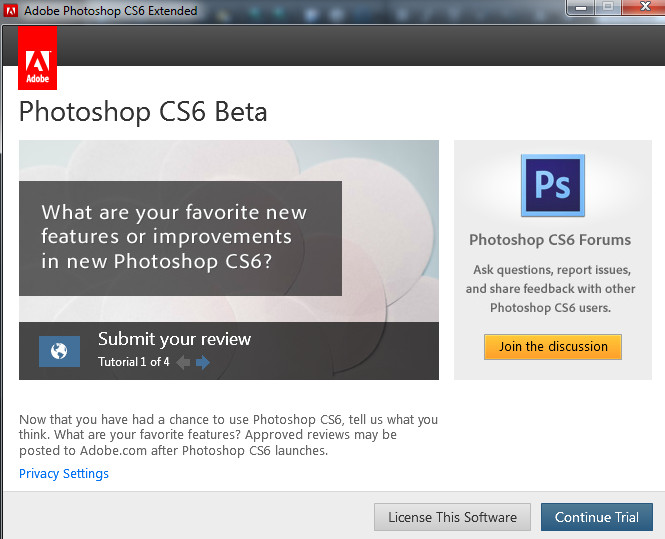This screenshot has width=665, height=539.
Task: Click the small Adobe icon in title bar
Action: pos(11,11)
